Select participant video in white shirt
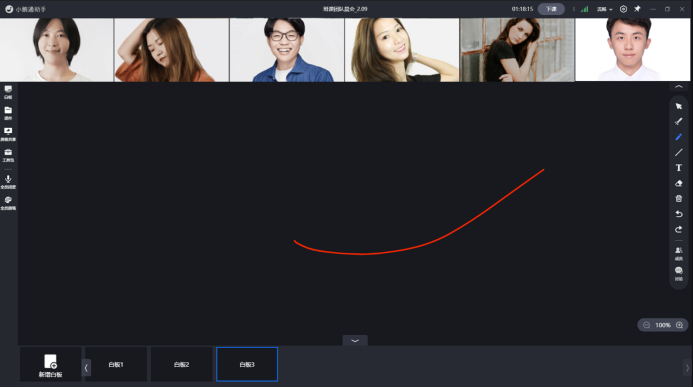 tap(632, 49)
